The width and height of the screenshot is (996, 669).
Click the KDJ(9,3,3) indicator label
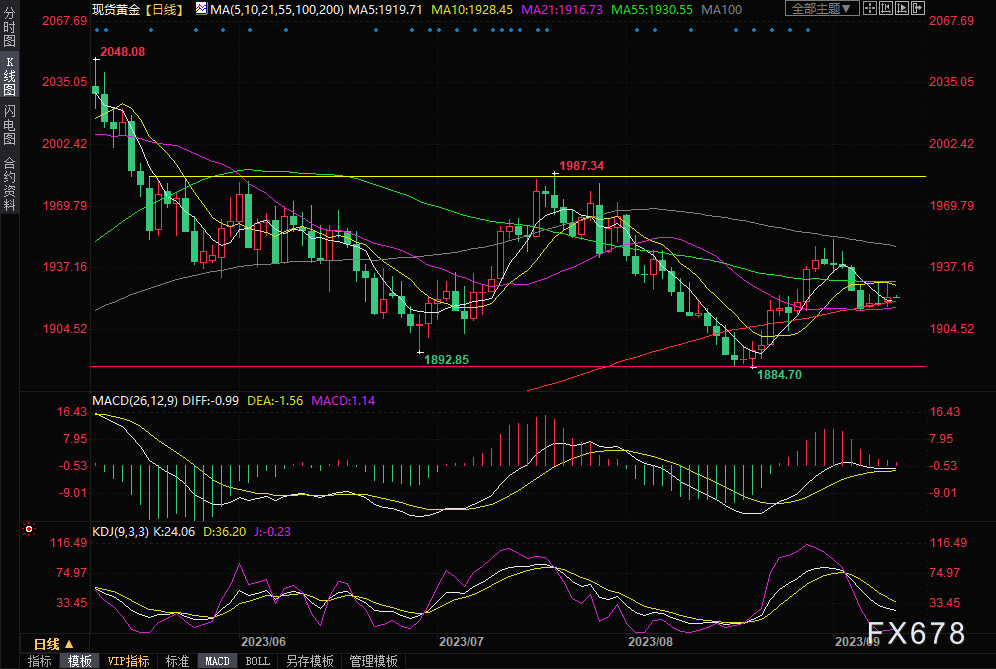click(x=122, y=532)
